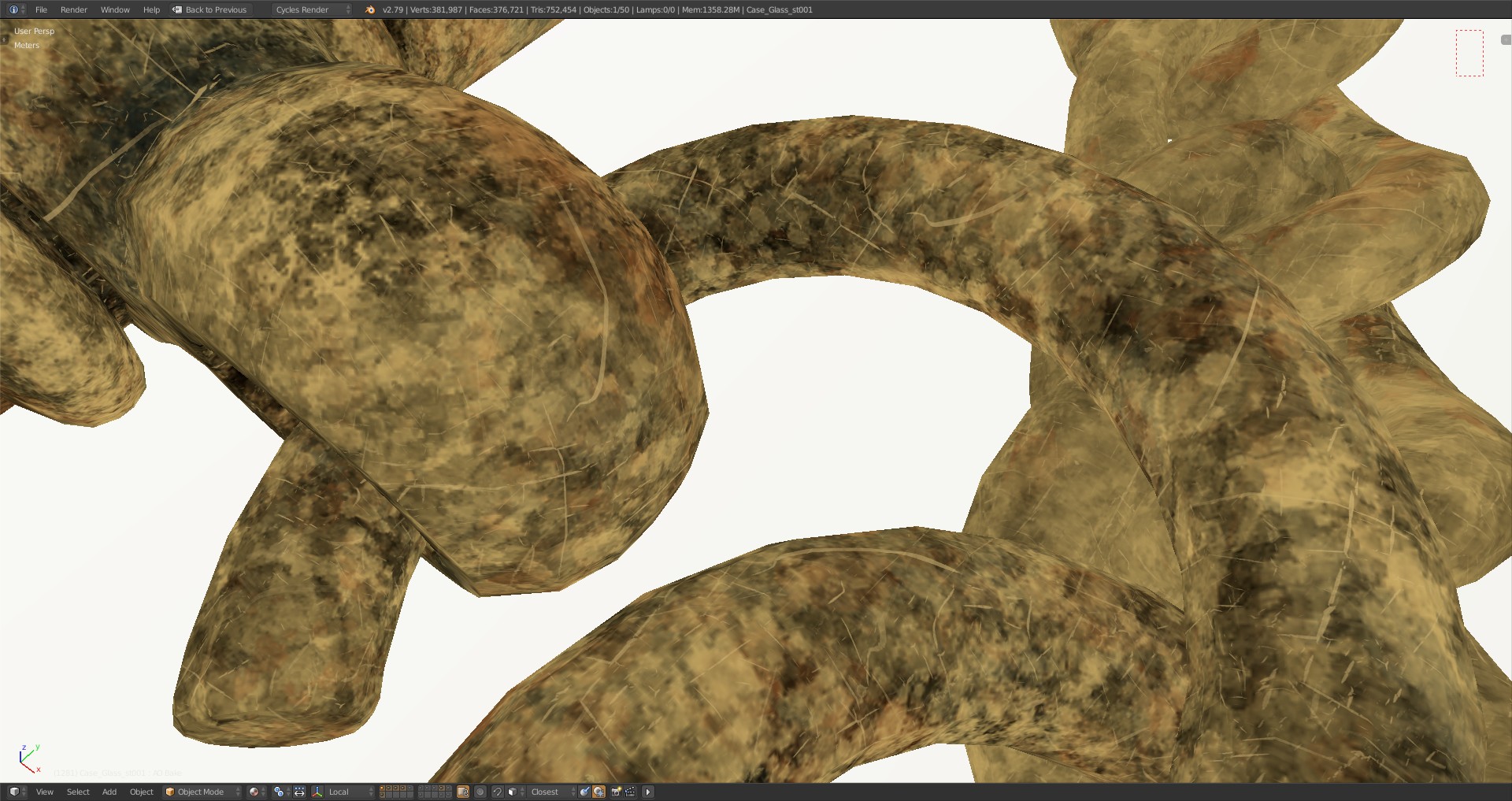Image resolution: width=1512 pixels, height=801 pixels.
Task: Expand the Cycles Render engine dropdown
Action: click(312, 9)
